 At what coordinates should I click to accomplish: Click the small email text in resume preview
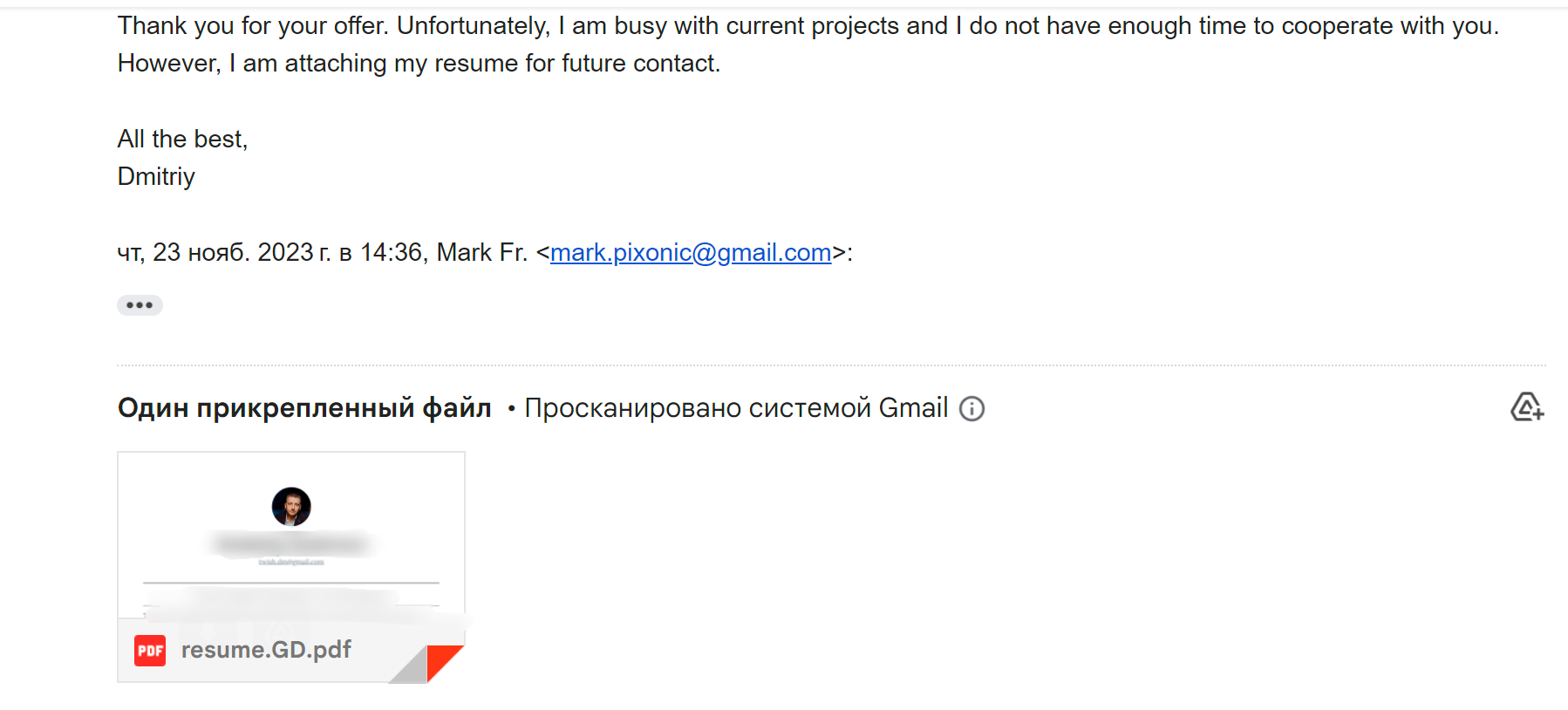pos(290,563)
